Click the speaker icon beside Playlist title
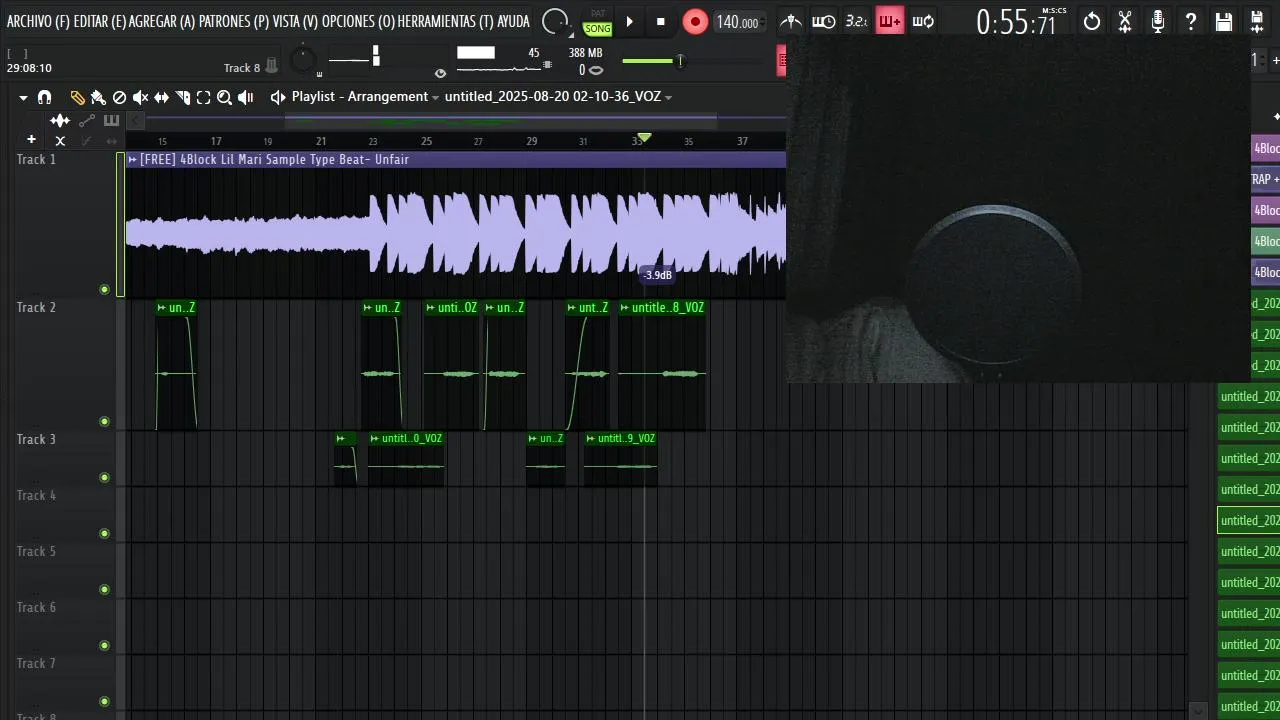1280x720 pixels. coord(278,97)
